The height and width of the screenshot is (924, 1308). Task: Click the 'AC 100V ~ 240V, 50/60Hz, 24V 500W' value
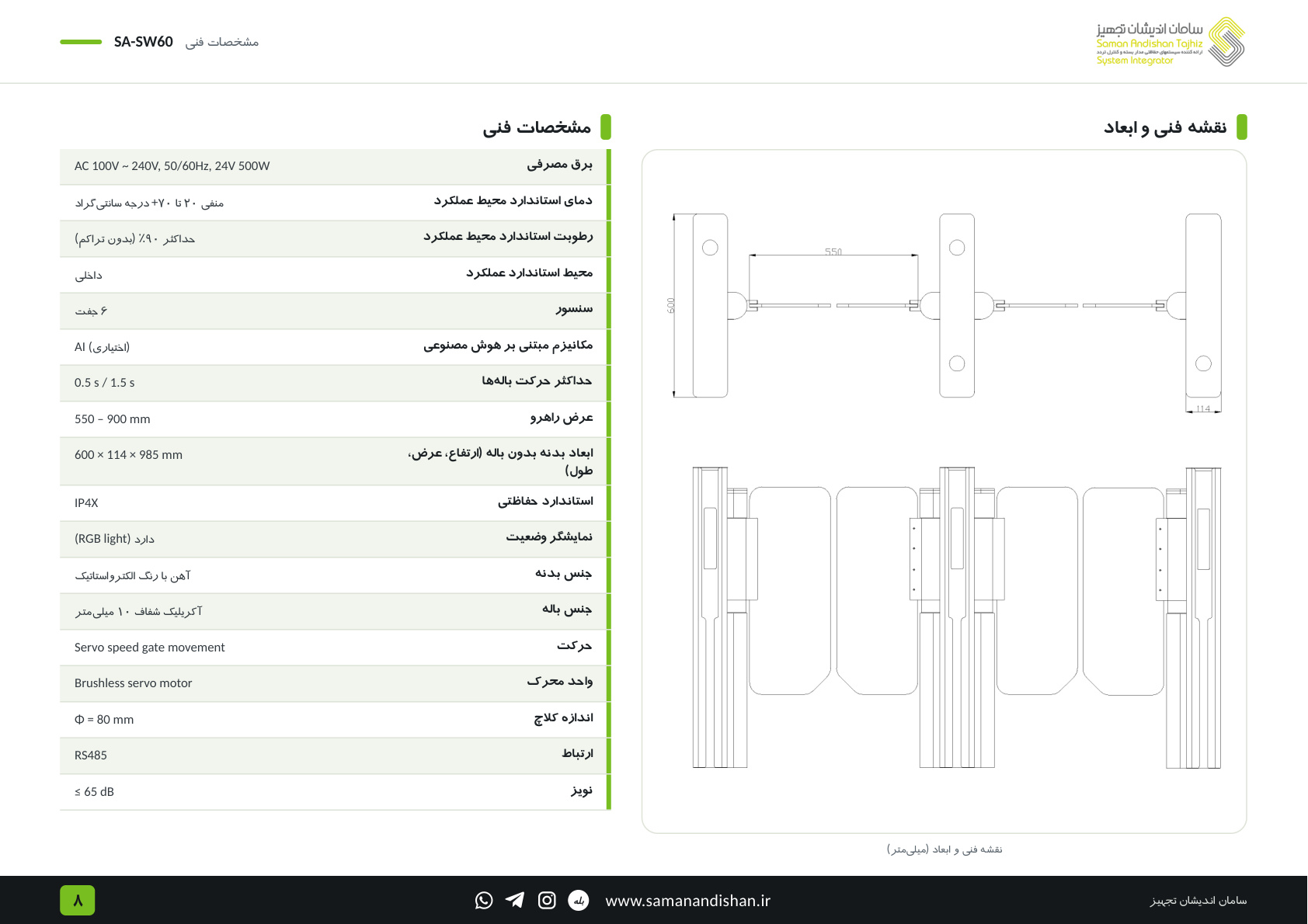click(x=172, y=166)
